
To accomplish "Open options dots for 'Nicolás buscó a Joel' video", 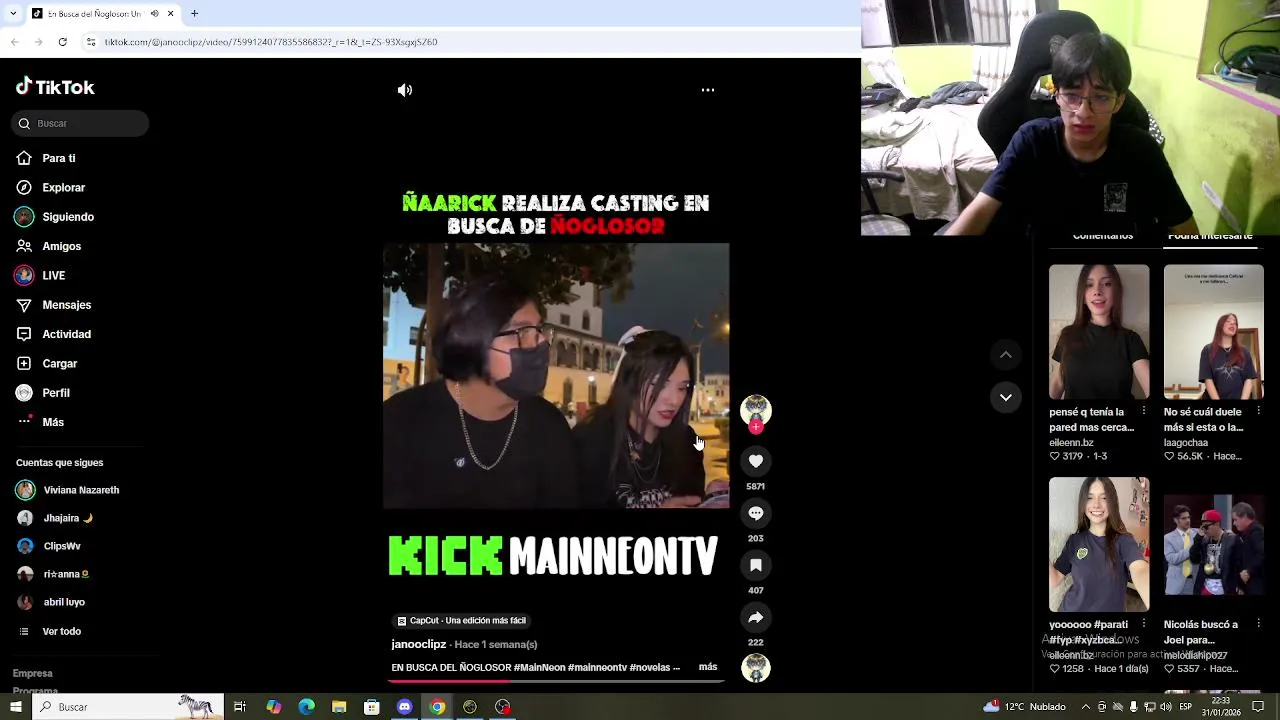I will click(1258, 624).
